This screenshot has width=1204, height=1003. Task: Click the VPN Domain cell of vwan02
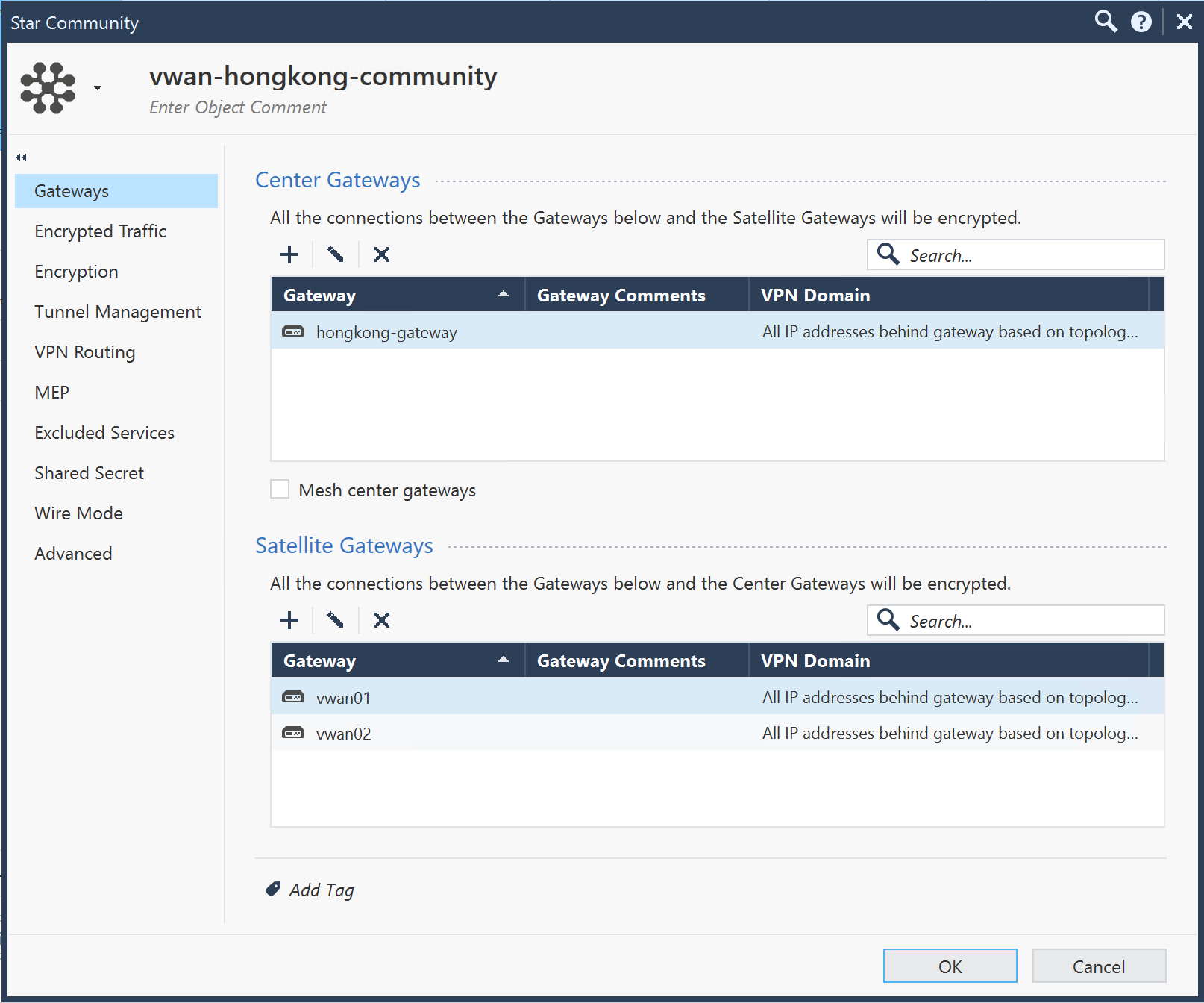click(950, 733)
